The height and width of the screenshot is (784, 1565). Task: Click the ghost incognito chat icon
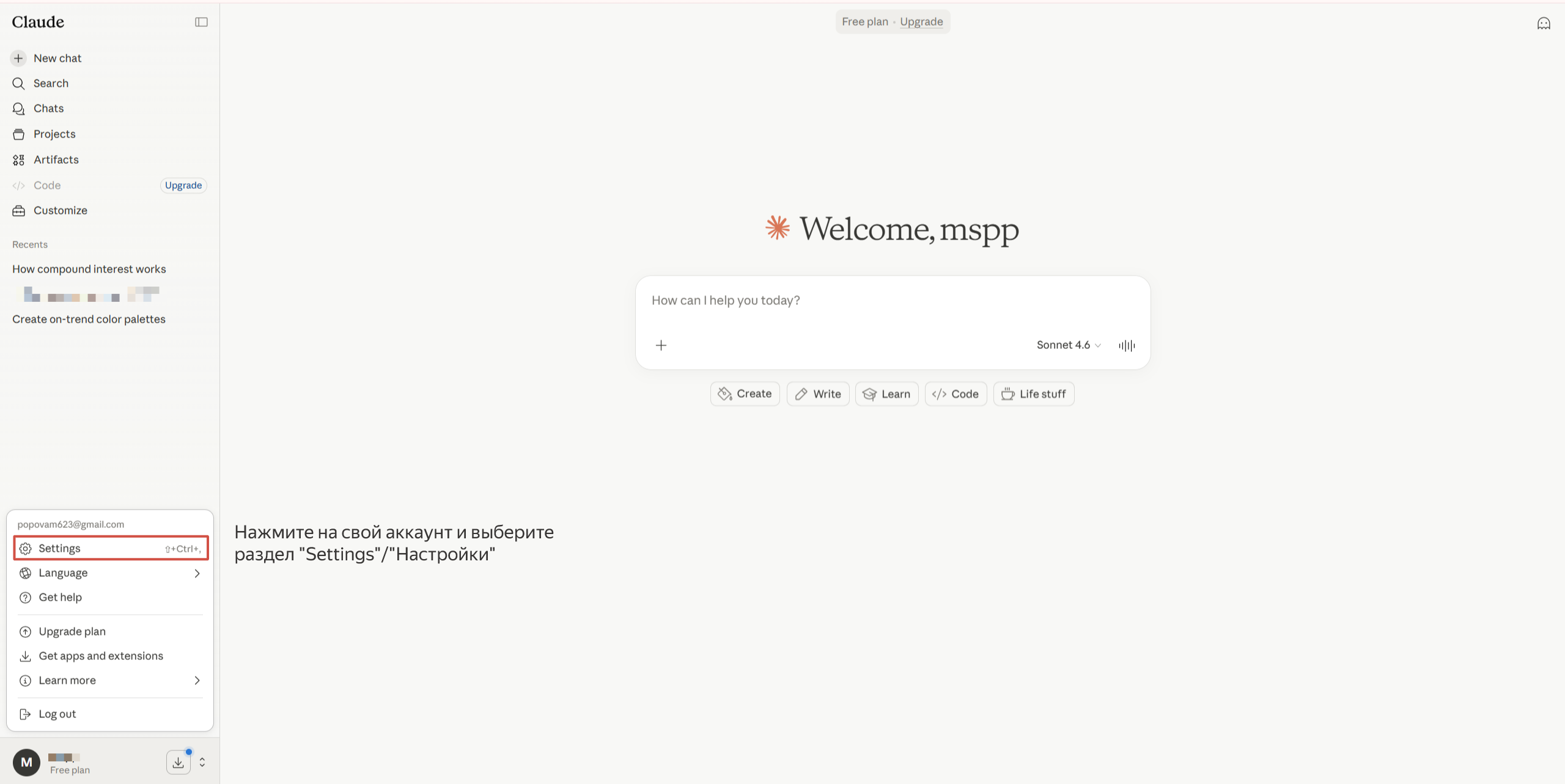click(x=1544, y=23)
